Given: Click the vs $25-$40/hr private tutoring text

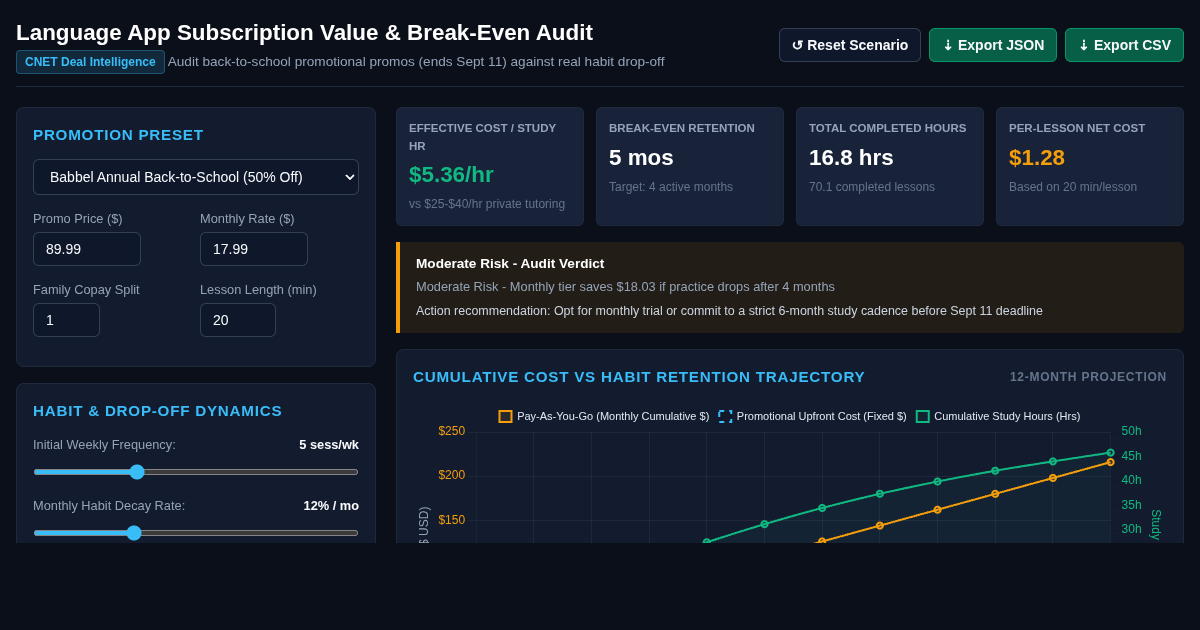Looking at the screenshot, I should [x=487, y=204].
